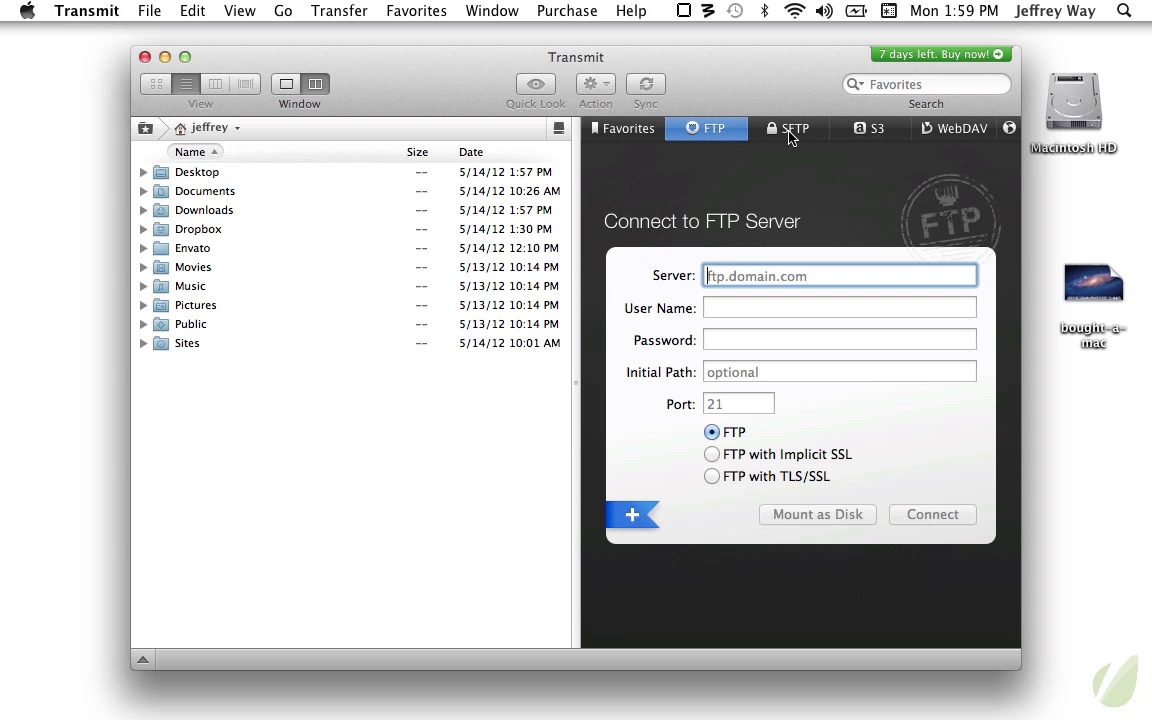Expand the Downloads folder
Screen dimensions: 1152x720
[x=143, y=210]
